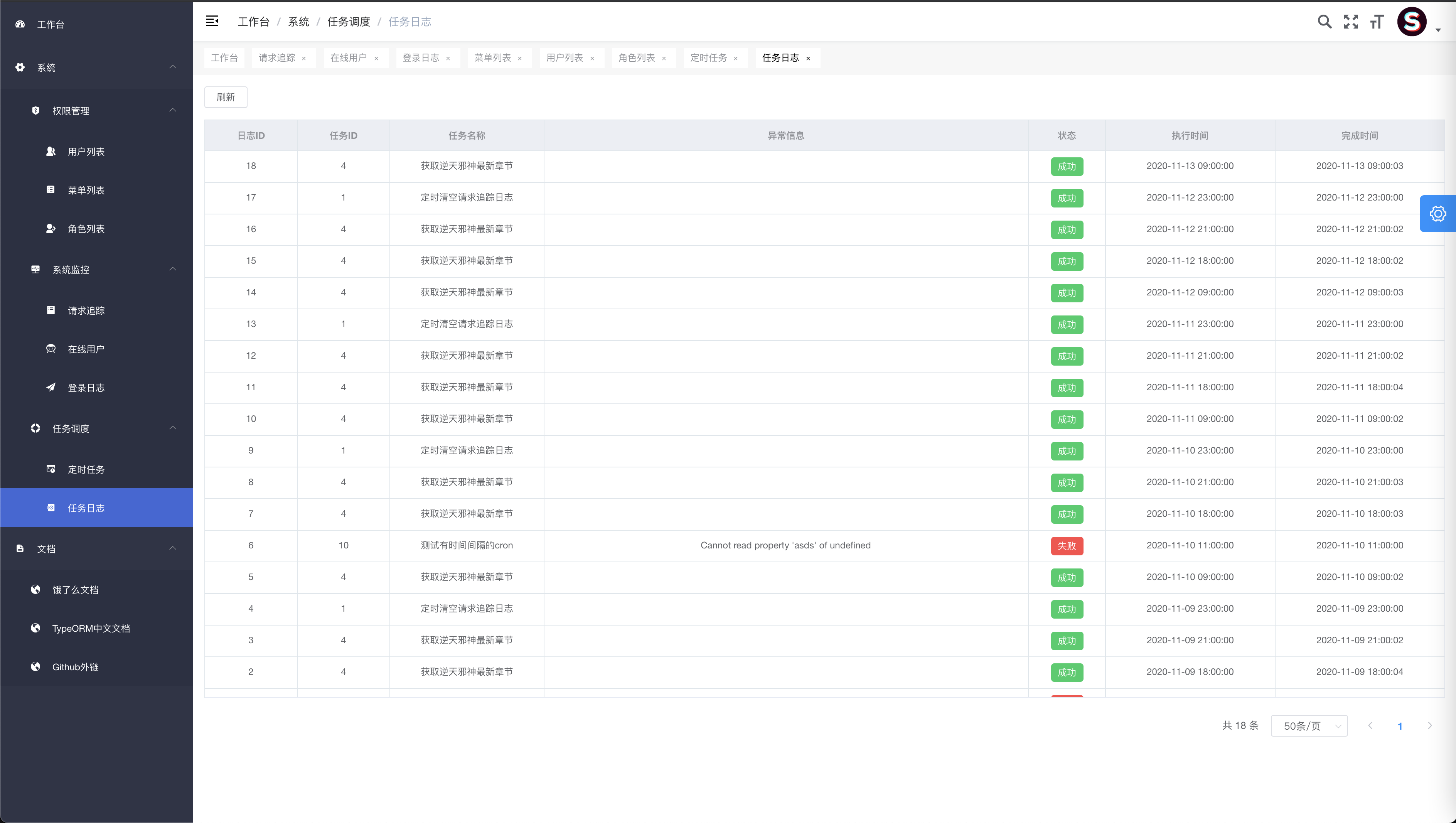Toggle the sidebar collapse icon
This screenshot has height=823, width=1456.
click(x=212, y=22)
